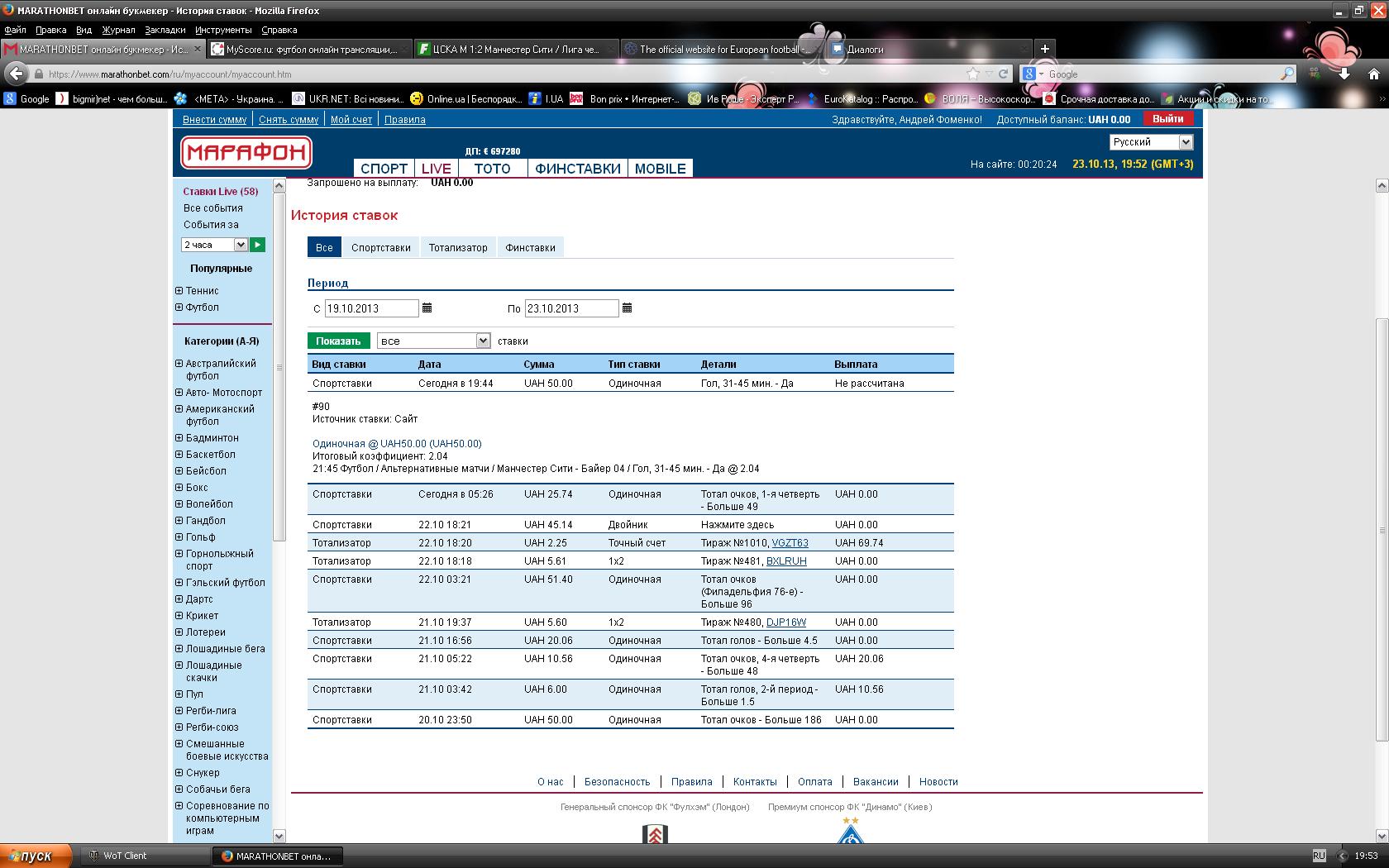
Task: Click the end date field '23.10.2013'
Action: pyautogui.click(x=571, y=308)
